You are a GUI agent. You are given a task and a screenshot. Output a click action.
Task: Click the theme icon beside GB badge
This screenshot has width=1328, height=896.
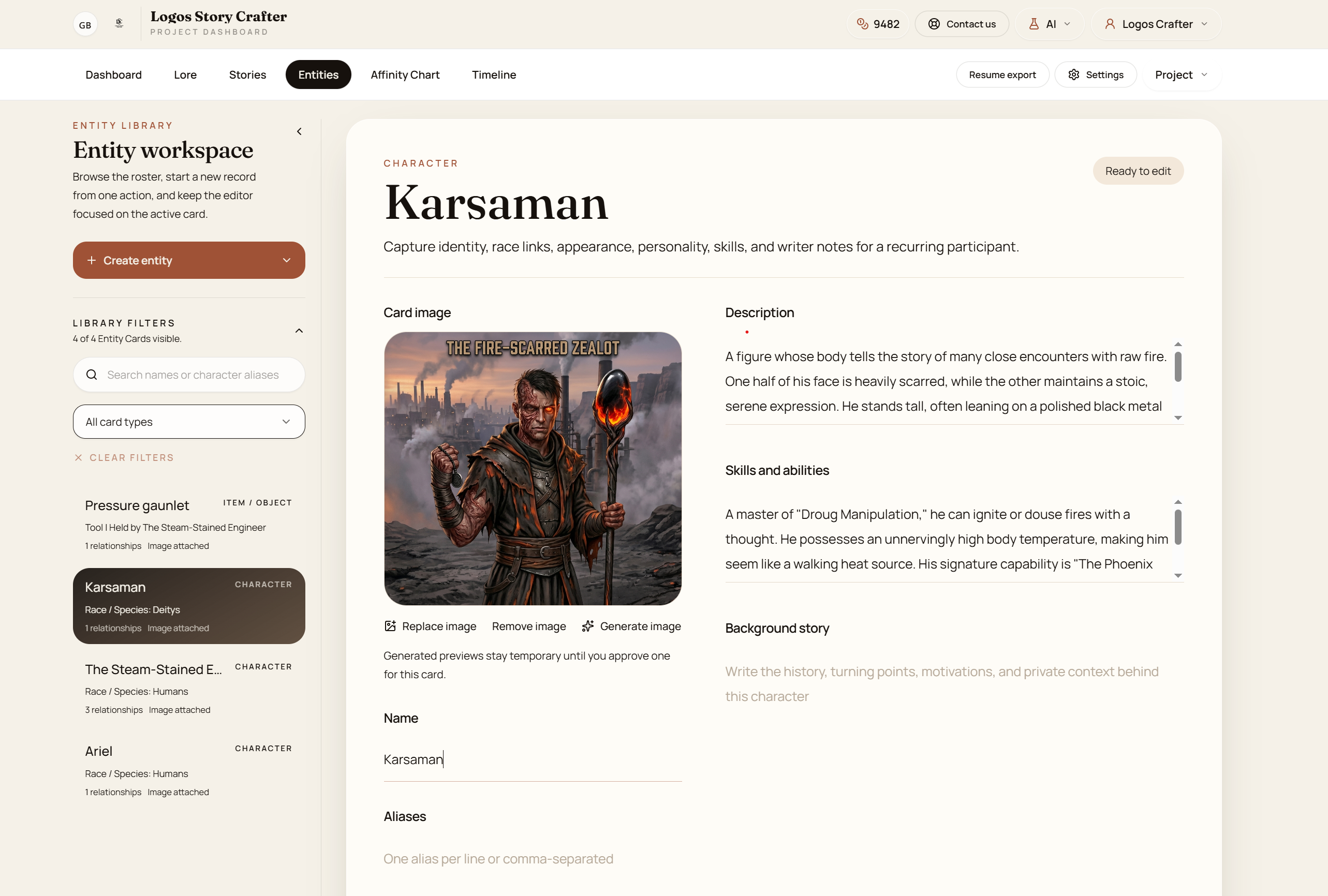(119, 23)
